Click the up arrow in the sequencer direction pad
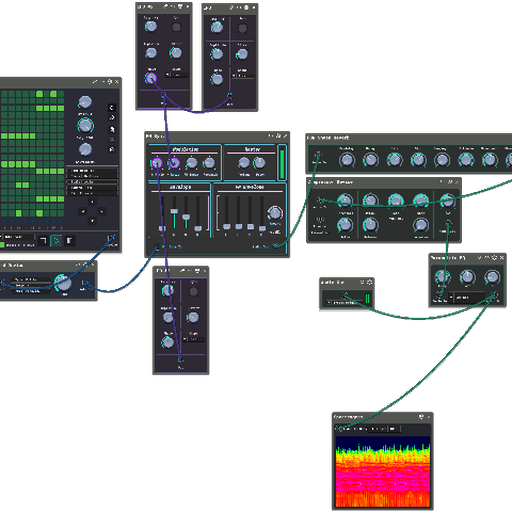512x512 pixels. click(x=92, y=202)
